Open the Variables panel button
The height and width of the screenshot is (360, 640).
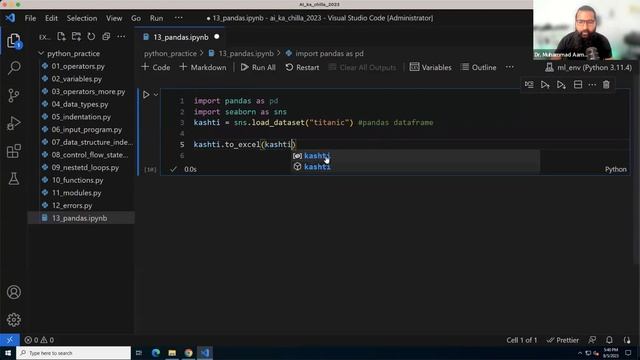tap(431, 67)
